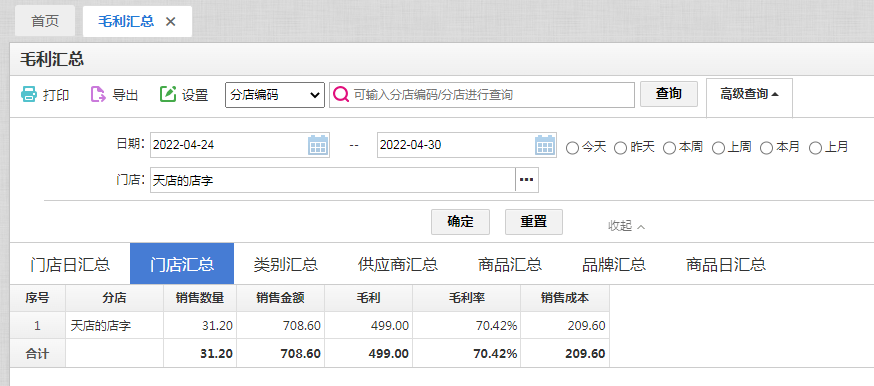Click the 查询 button
The width and height of the screenshot is (874, 386).
(668, 94)
